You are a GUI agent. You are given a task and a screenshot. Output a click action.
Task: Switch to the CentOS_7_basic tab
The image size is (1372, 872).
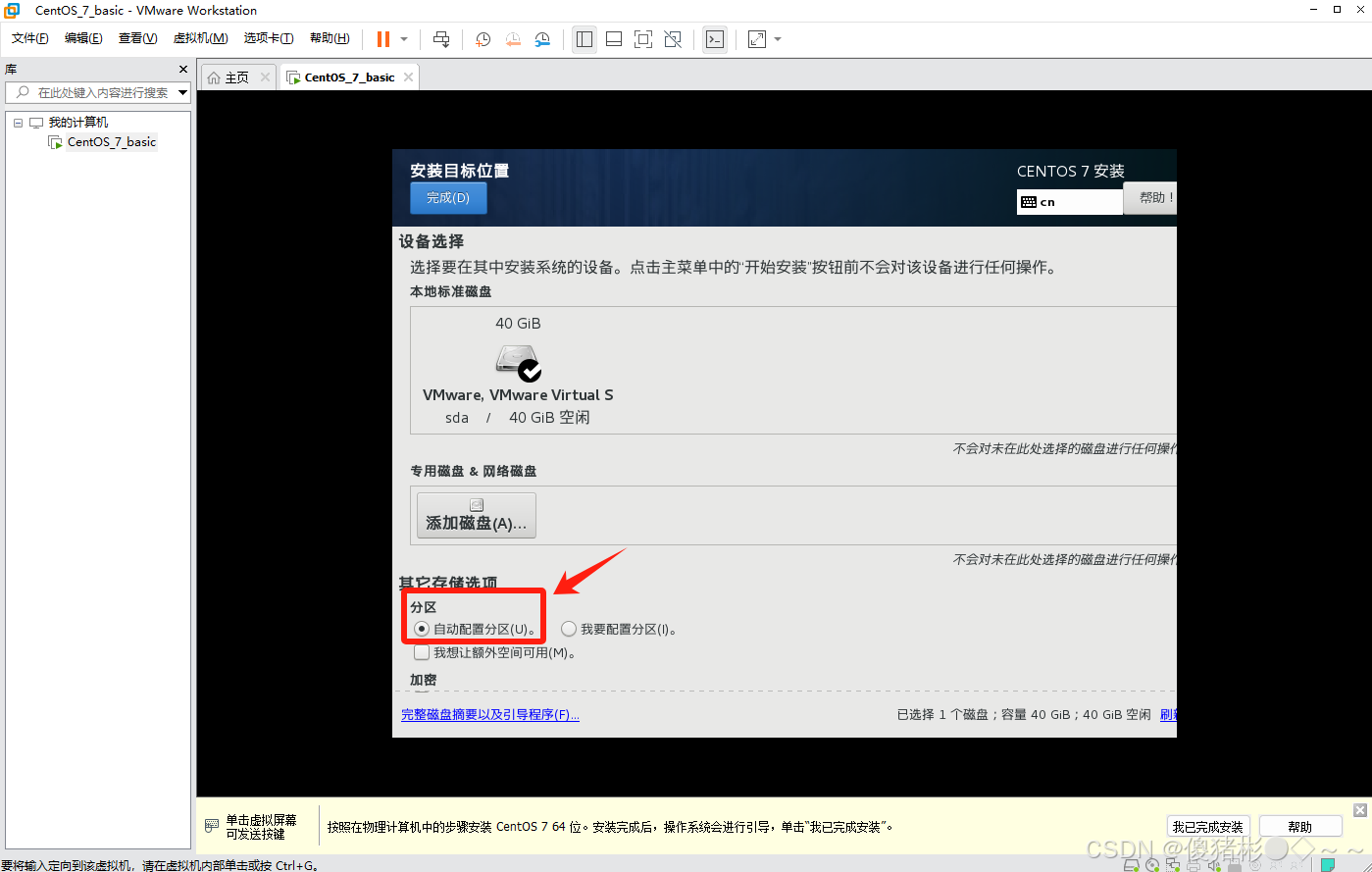[x=349, y=77]
